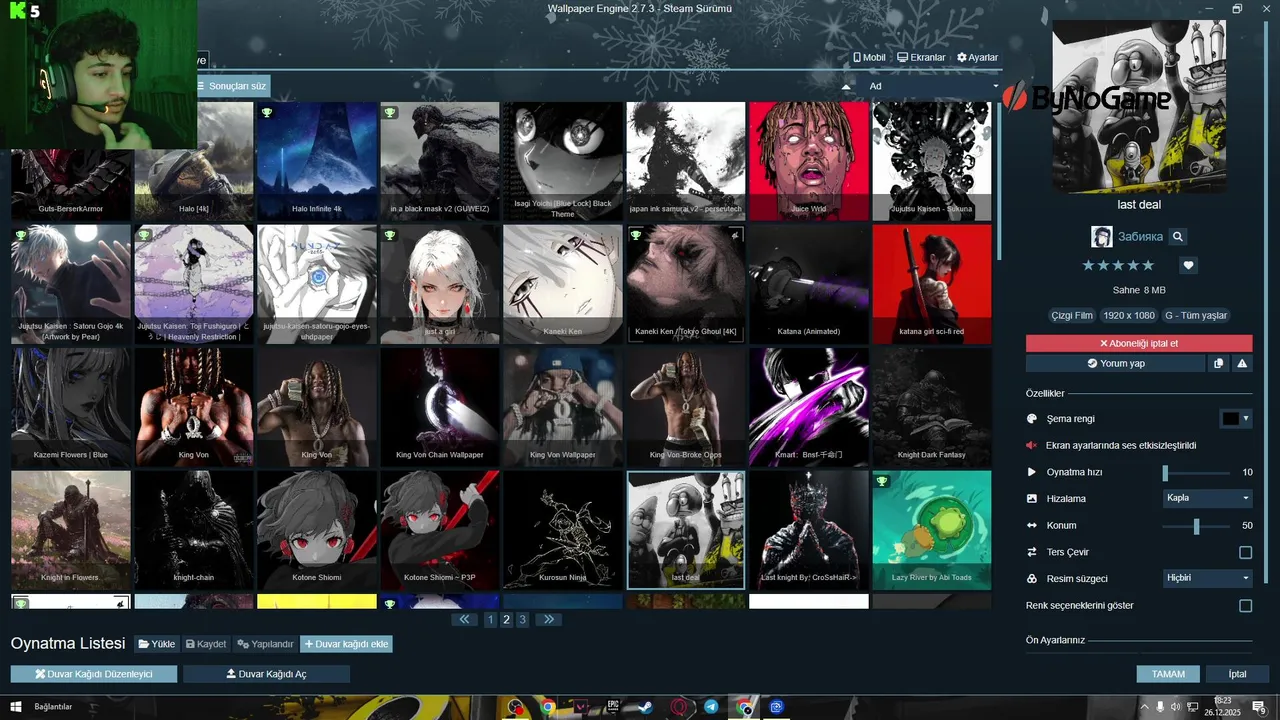1280x720 pixels.
Task: Confirm with the TAMAM button
Action: pos(1168,674)
